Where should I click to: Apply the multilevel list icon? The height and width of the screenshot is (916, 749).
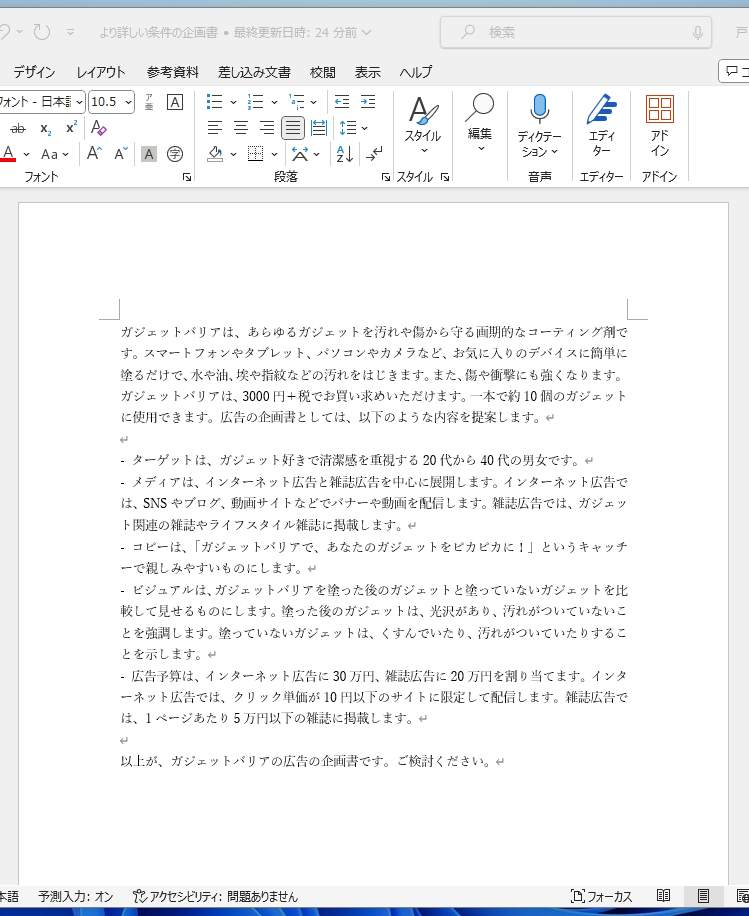pyautogui.click(x=297, y=102)
